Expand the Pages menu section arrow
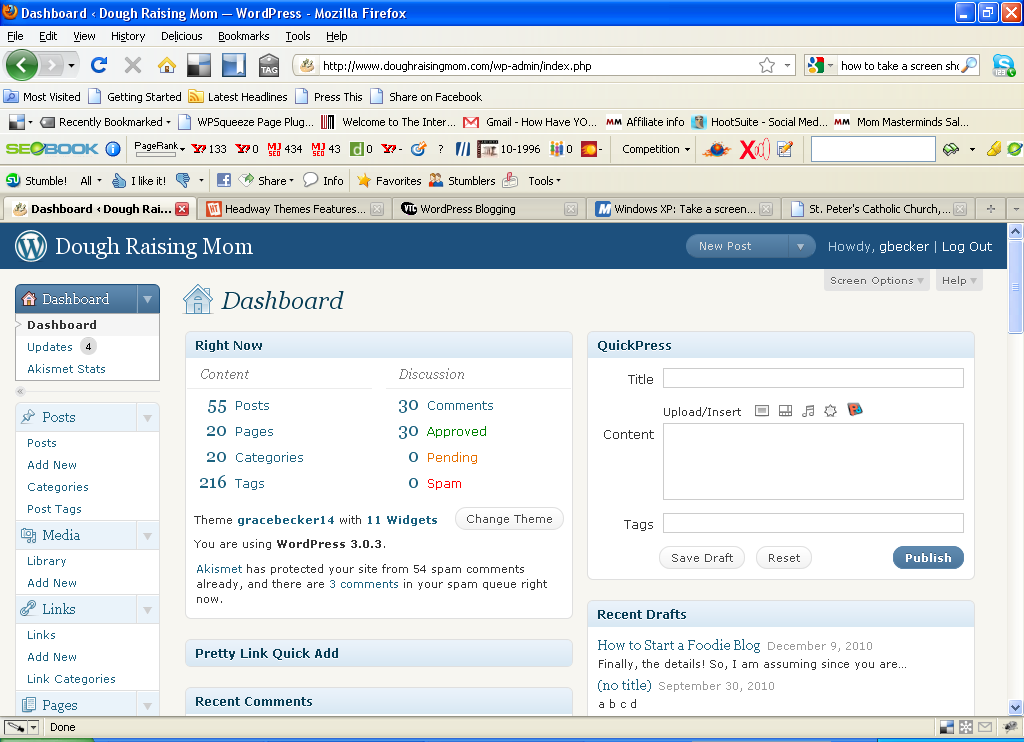 [x=148, y=705]
